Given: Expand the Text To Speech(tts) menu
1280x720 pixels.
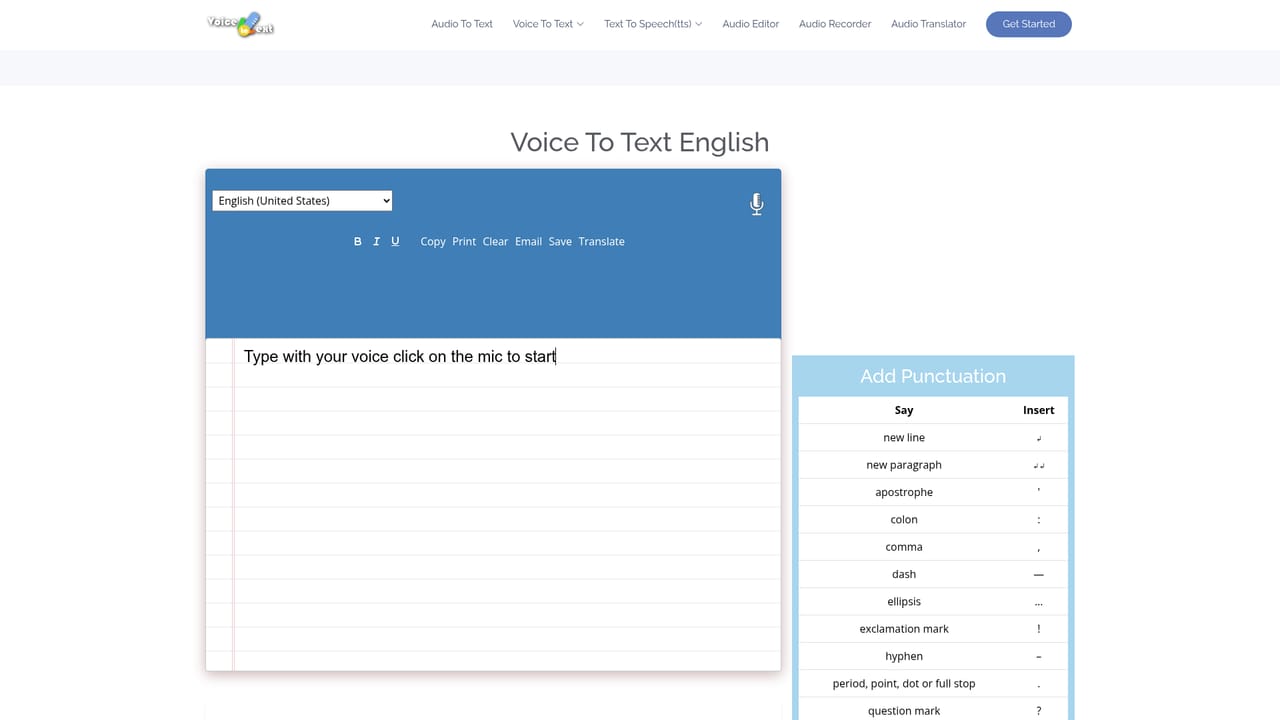Looking at the screenshot, I should click(x=653, y=24).
